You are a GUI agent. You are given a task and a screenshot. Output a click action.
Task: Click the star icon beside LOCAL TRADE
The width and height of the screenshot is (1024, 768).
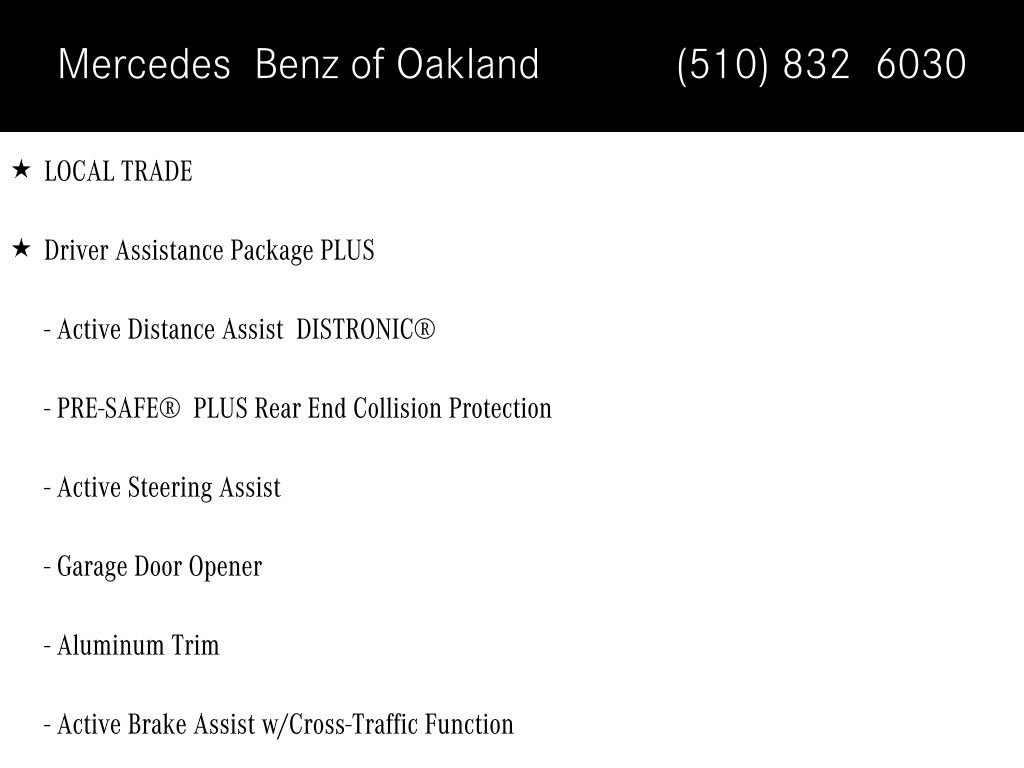[x=22, y=170]
